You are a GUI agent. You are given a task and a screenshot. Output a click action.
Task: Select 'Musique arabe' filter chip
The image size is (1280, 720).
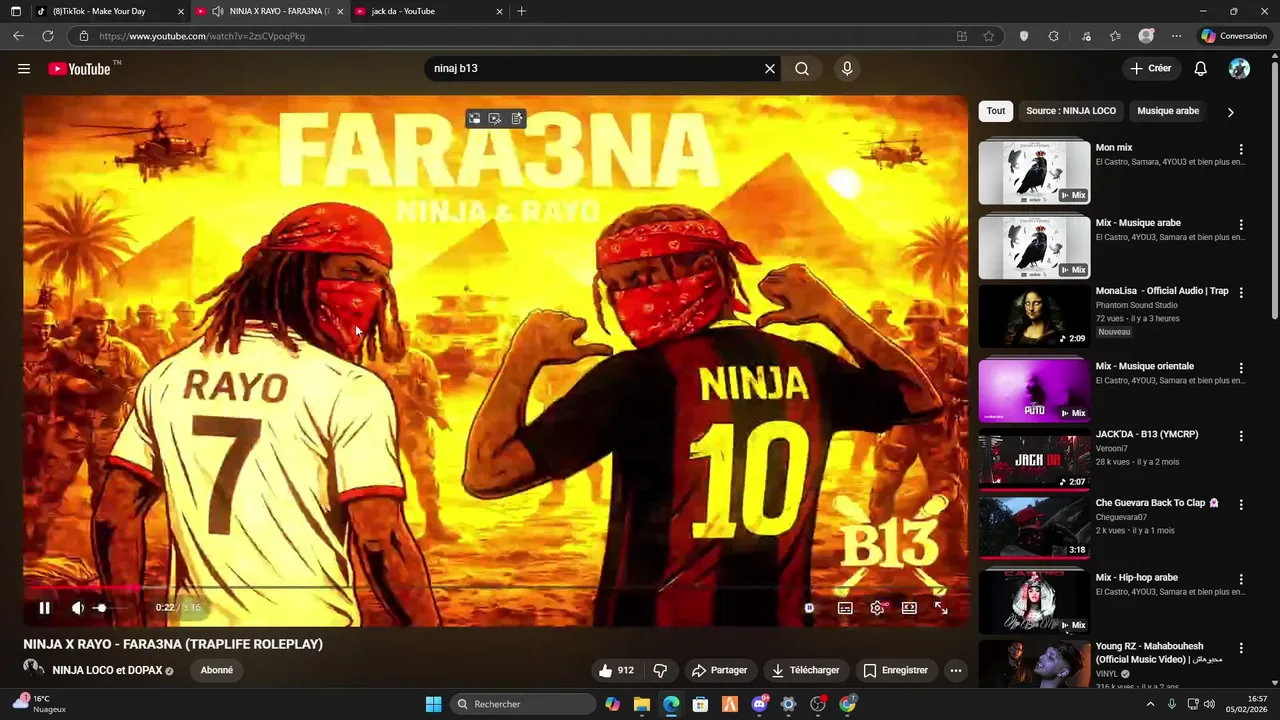pyautogui.click(x=1168, y=111)
